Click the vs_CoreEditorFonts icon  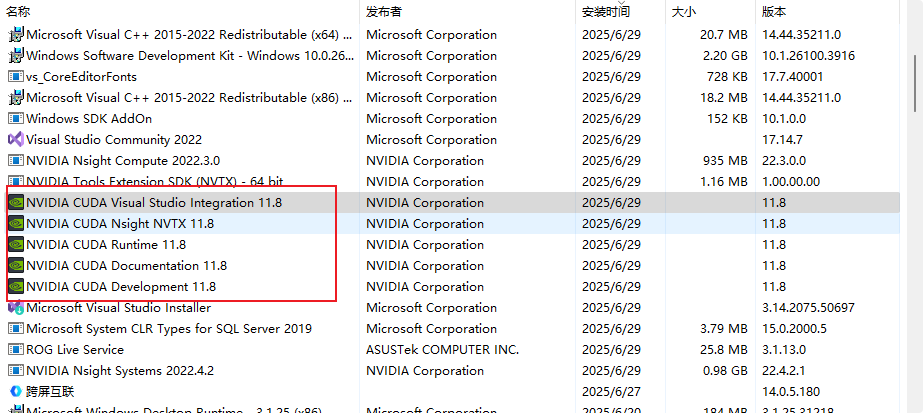(15, 77)
